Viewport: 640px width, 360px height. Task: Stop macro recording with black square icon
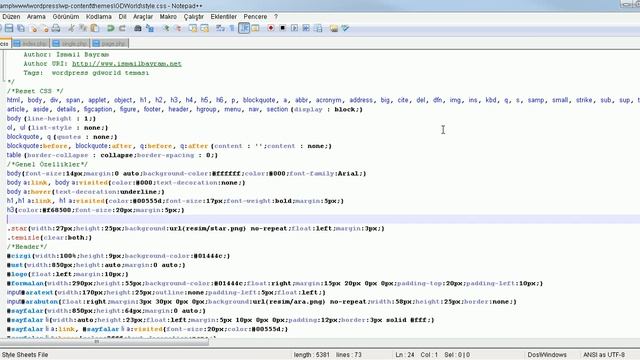tap(282, 28)
